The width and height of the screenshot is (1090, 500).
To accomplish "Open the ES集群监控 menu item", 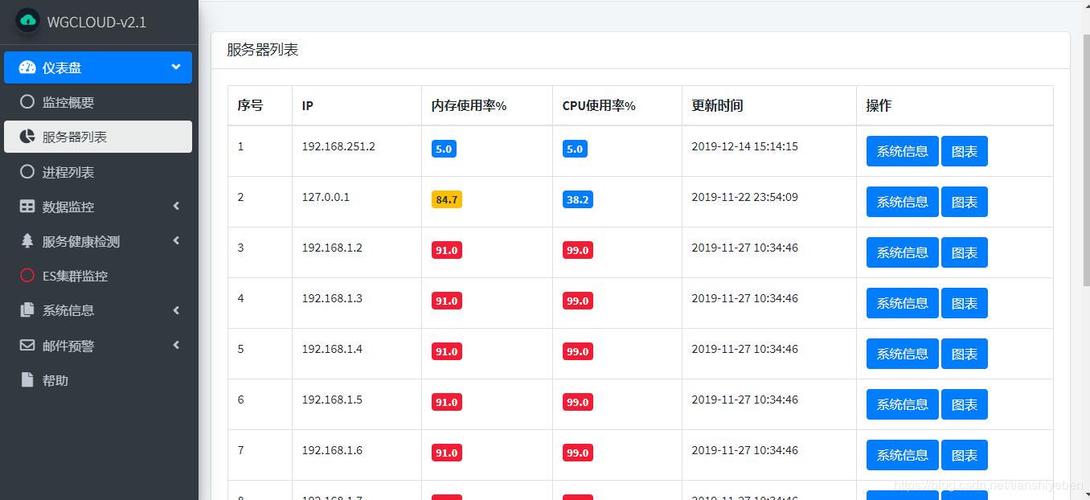I will coord(98,275).
